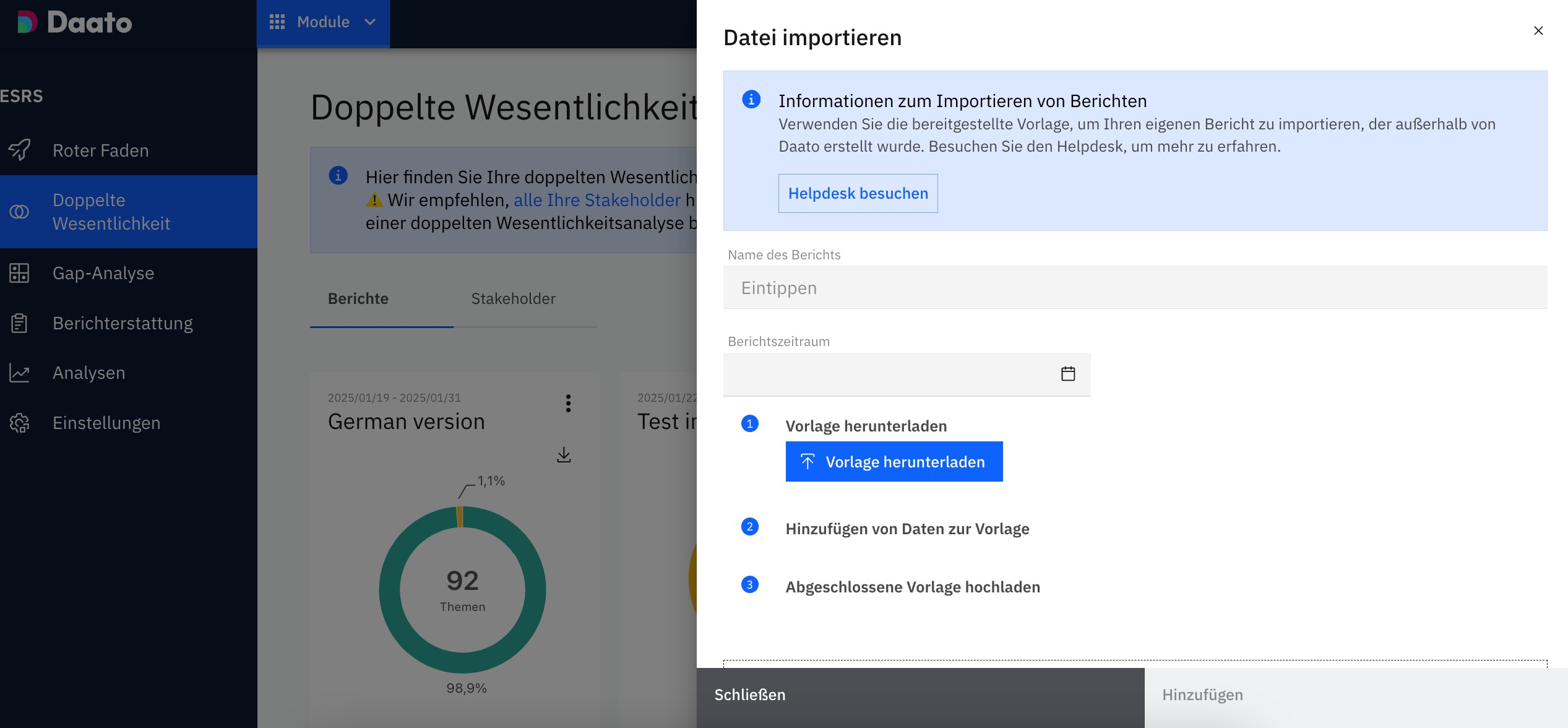Open Einstellungen gear icon
This screenshot has height=728, width=1568.
19,423
